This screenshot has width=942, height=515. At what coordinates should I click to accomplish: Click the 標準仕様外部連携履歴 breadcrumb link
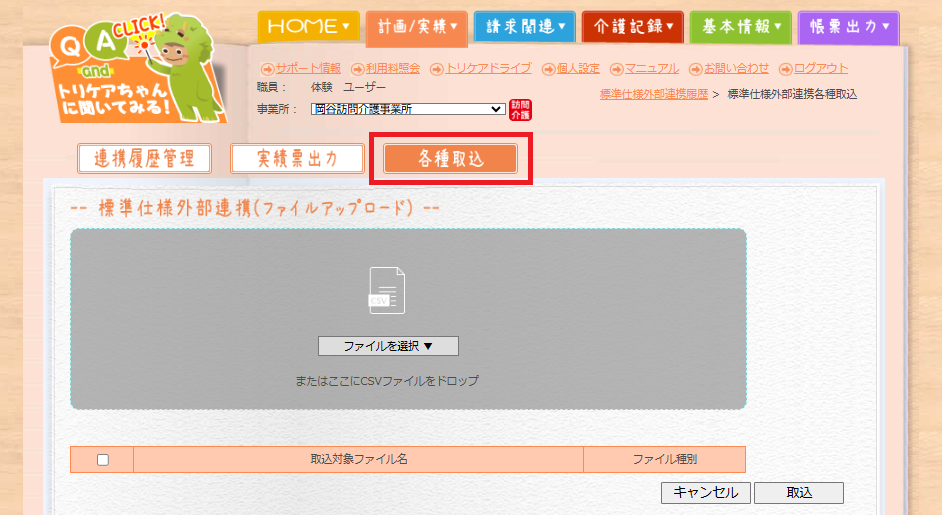pos(654,94)
